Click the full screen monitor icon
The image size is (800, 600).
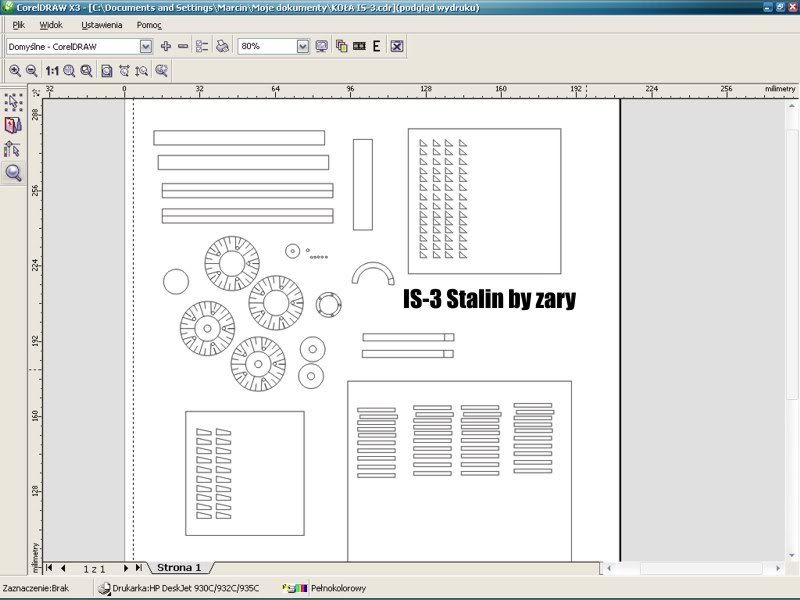(321, 46)
